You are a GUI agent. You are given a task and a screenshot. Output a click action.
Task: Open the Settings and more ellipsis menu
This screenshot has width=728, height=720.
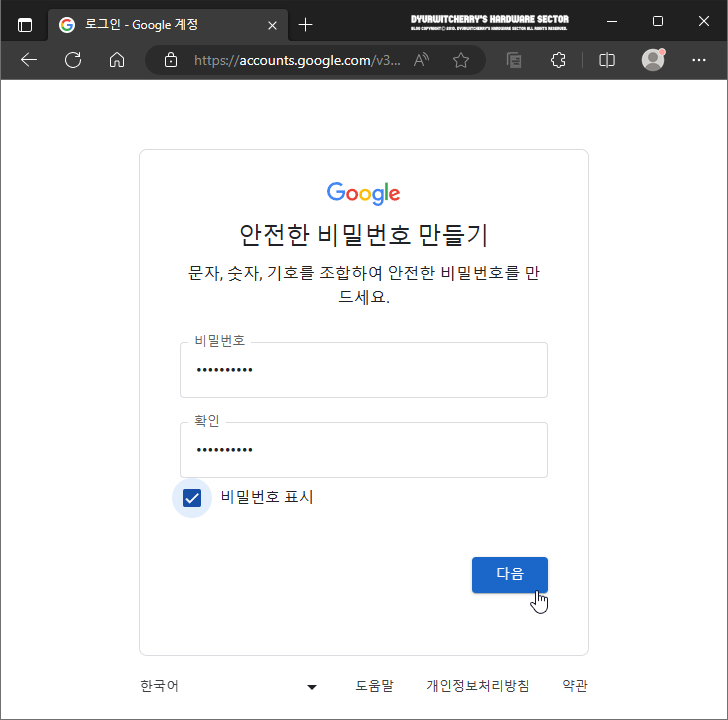click(x=699, y=60)
